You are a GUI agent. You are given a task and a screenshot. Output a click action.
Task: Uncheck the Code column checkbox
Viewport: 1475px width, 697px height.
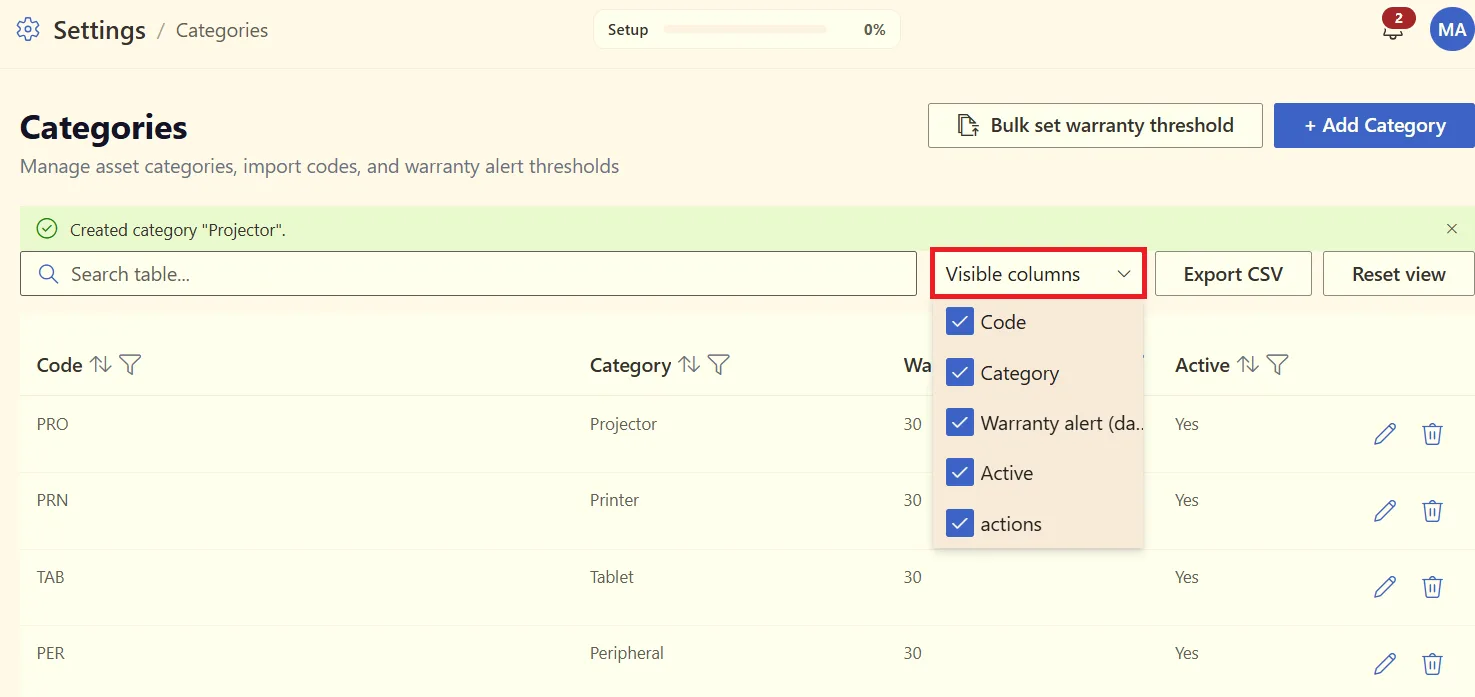(960, 322)
